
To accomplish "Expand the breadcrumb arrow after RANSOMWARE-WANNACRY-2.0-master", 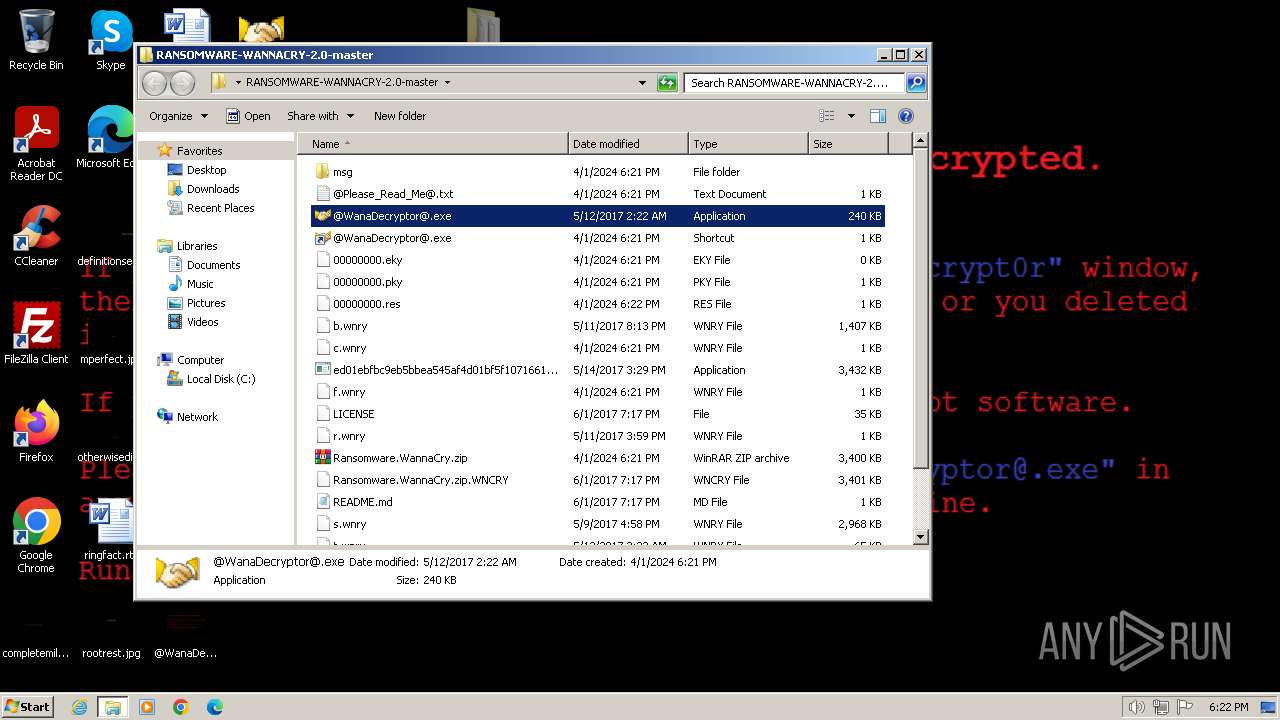I will [447, 83].
